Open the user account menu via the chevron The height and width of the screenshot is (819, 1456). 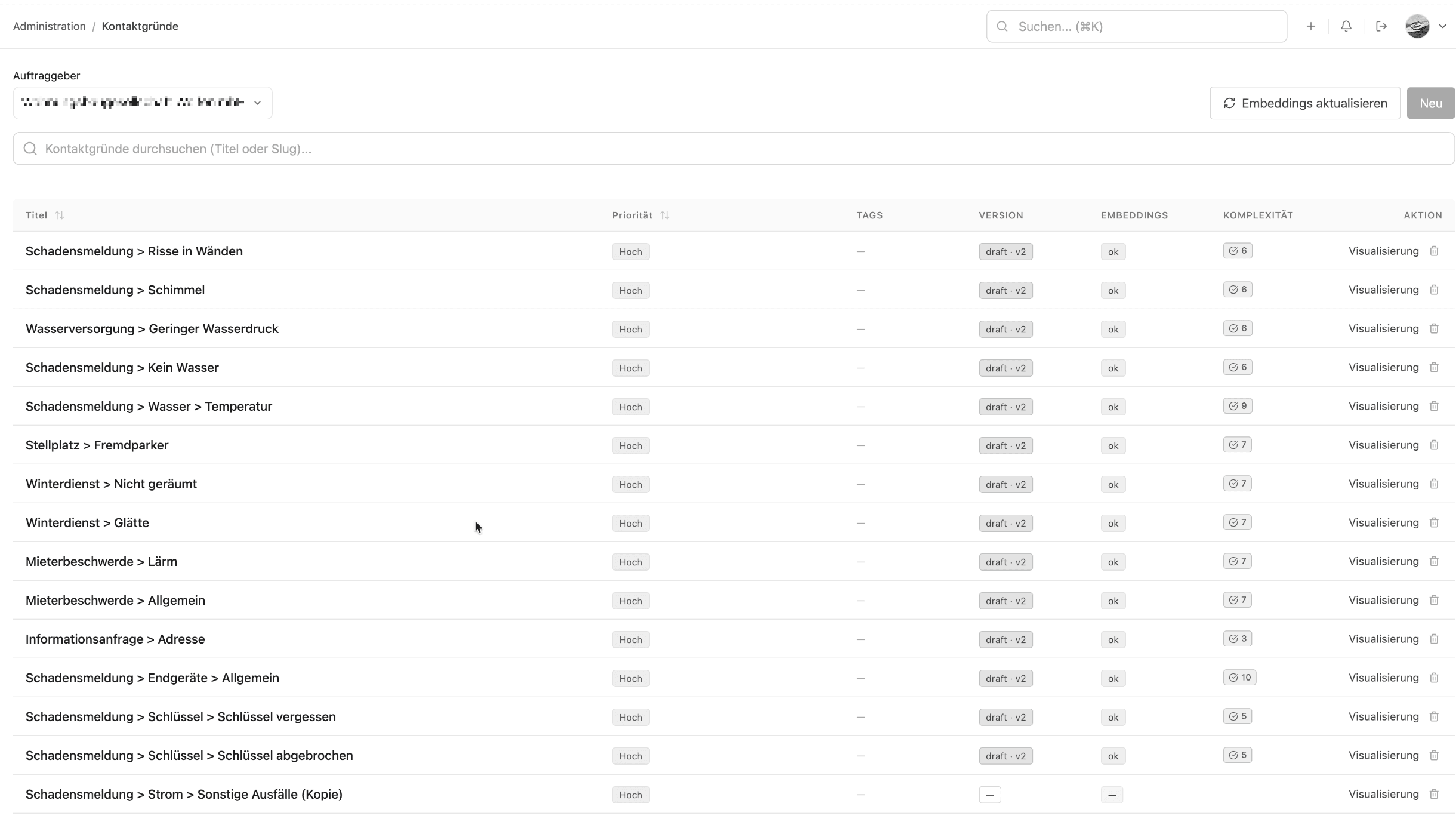pos(1444,26)
